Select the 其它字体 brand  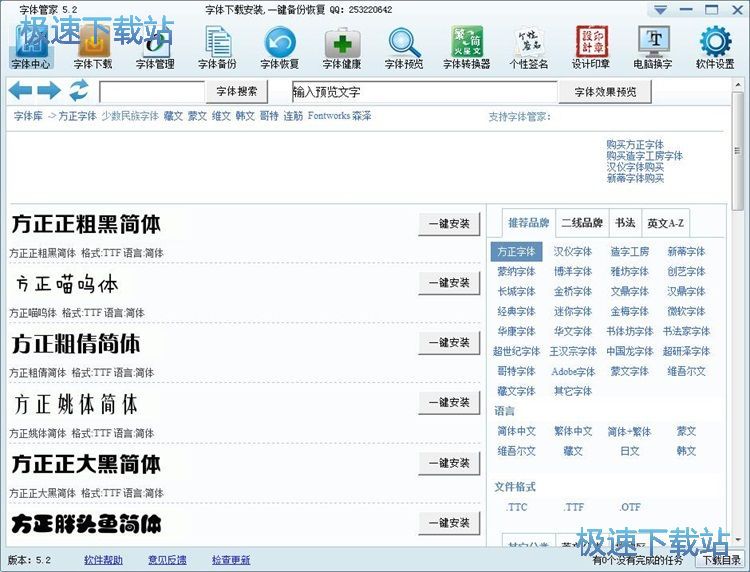pos(573,391)
